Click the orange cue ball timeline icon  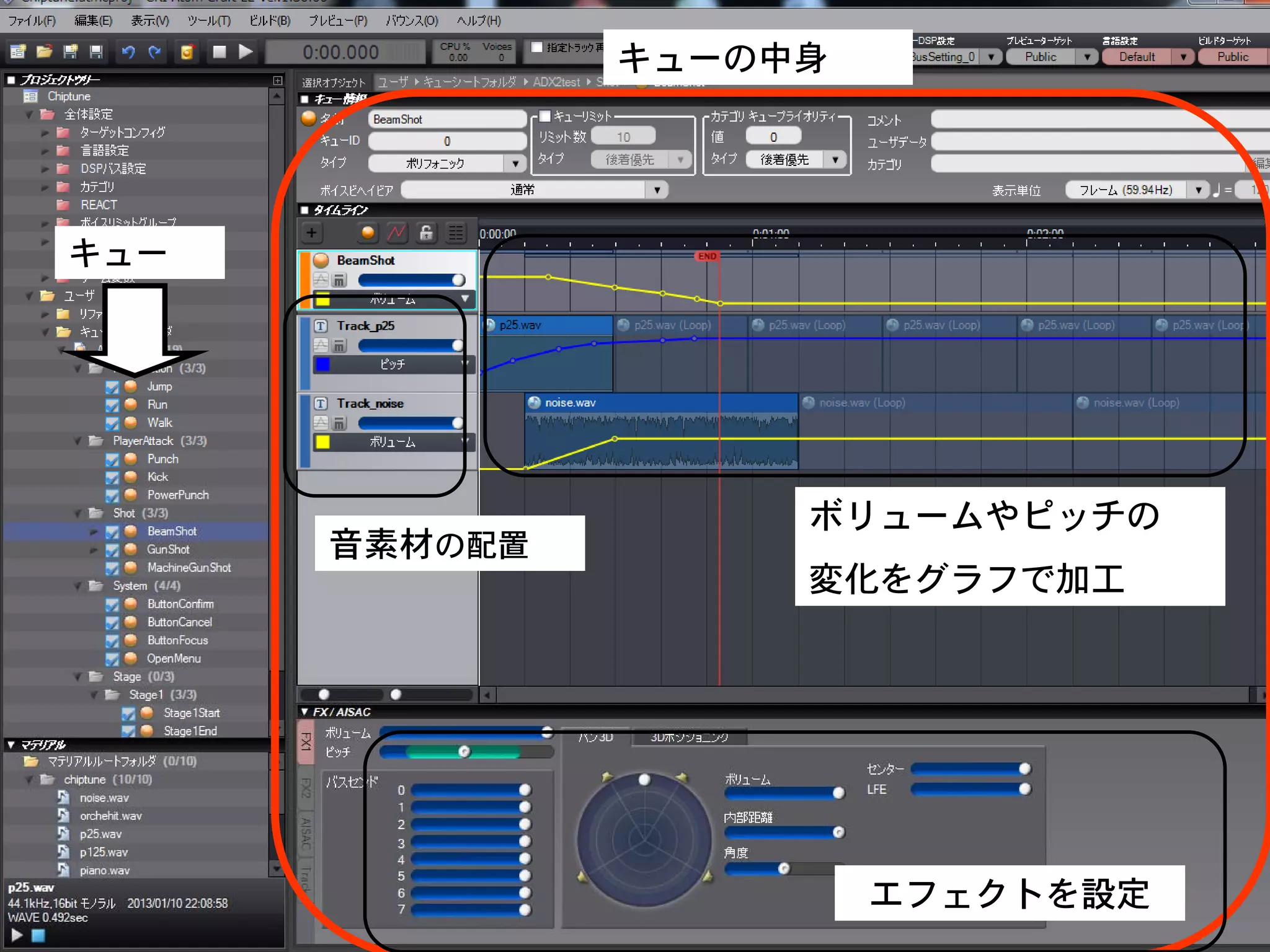pyautogui.click(x=368, y=233)
